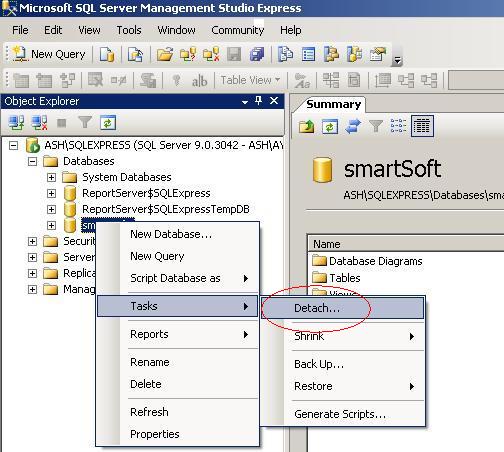
Task: Toggle pin on Object Explorer panel
Action: [258, 101]
